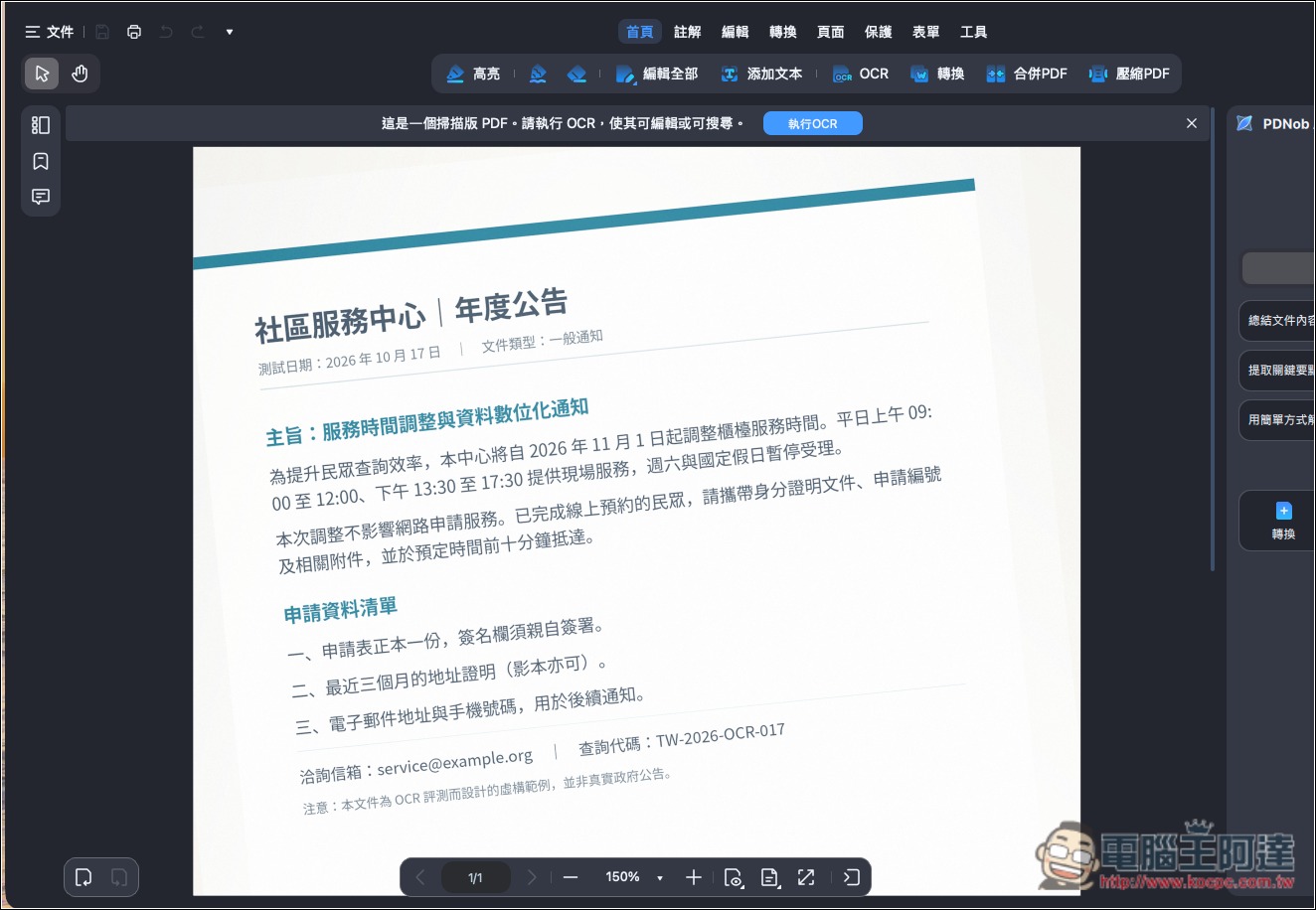Image resolution: width=1316 pixels, height=910 pixels.
Task: Select the arrow cursor tool
Action: 42,74
